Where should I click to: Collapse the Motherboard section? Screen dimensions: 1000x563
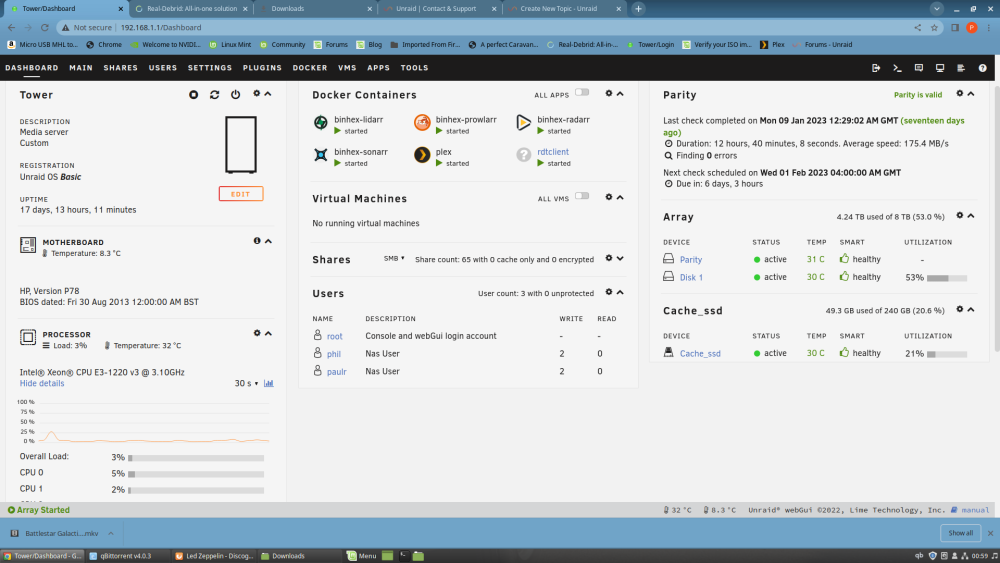coord(268,242)
